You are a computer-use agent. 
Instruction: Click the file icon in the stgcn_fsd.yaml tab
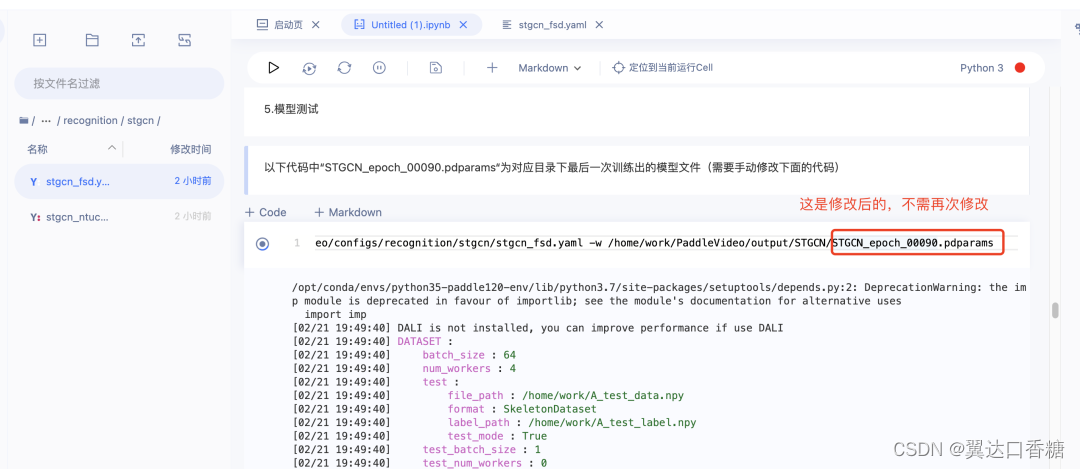(x=508, y=25)
